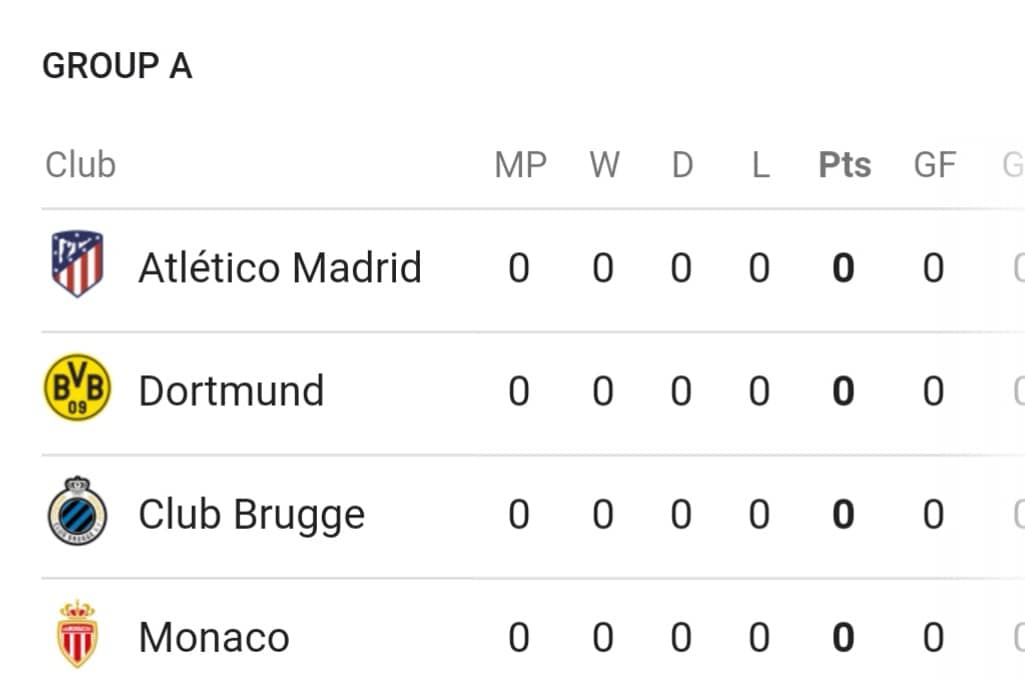The height and width of the screenshot is (681, 1025).
Task: Click the Dortmund BVB logo
Action: point(77,388)
